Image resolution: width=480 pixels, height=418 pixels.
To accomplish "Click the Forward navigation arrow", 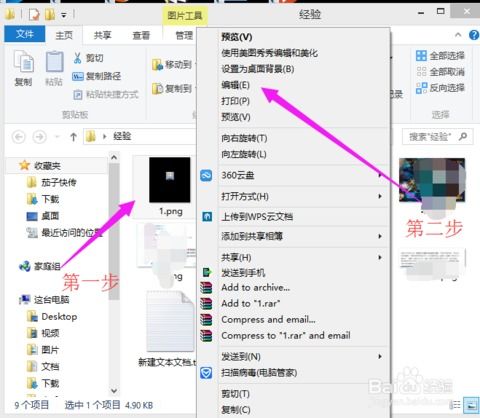I will [x=40, y=137].
